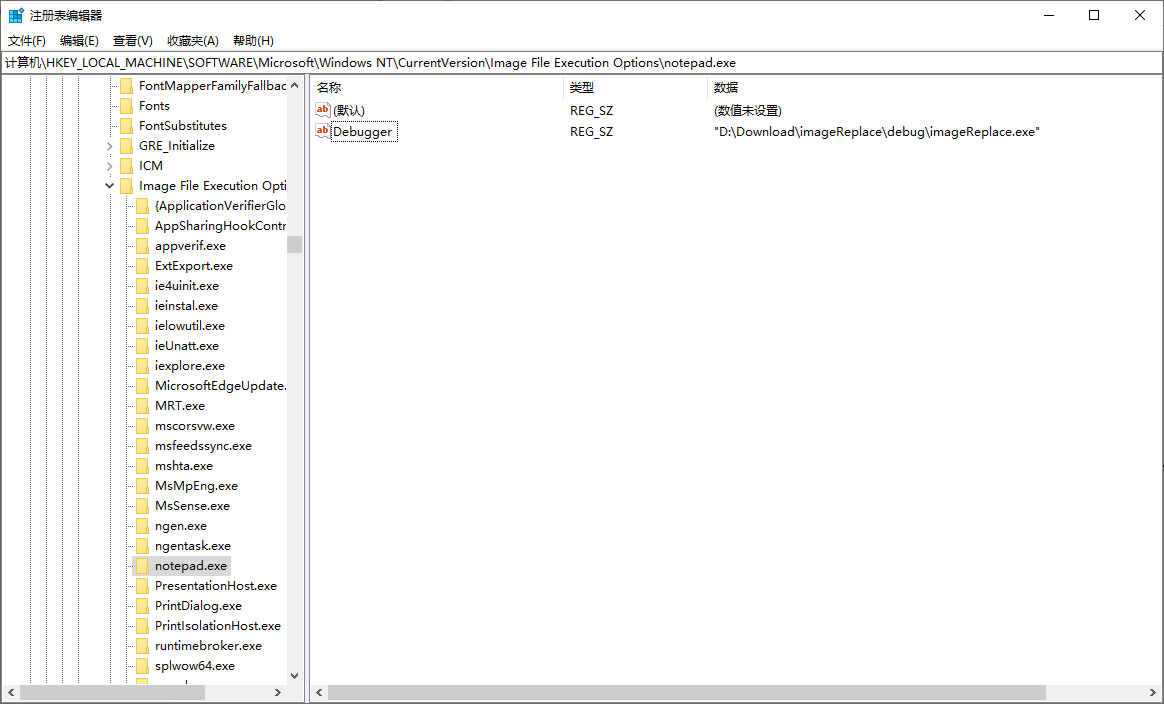Click the registry path address bar

(x=400, y=62)
